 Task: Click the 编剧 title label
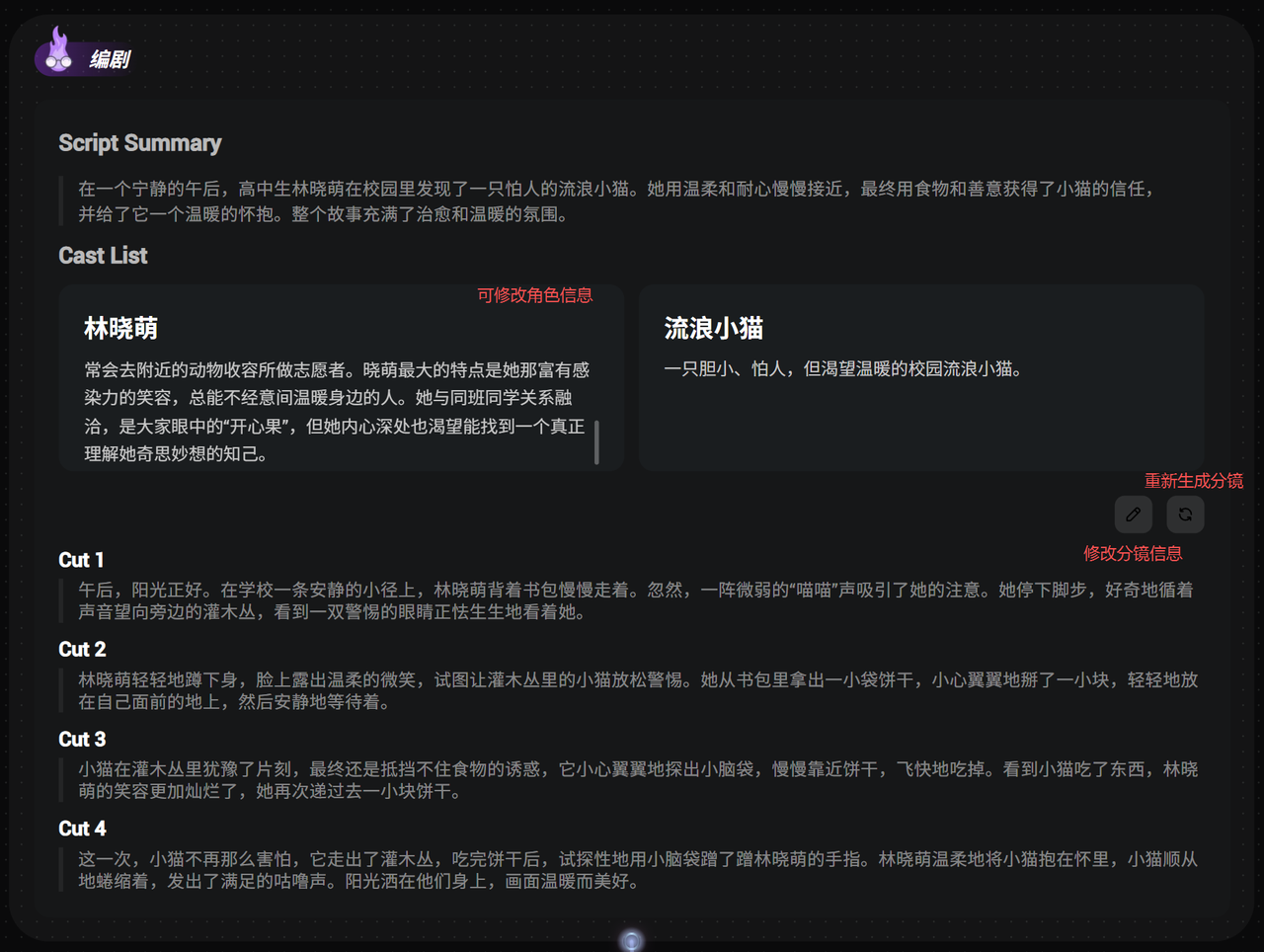[x=110, y=60]
